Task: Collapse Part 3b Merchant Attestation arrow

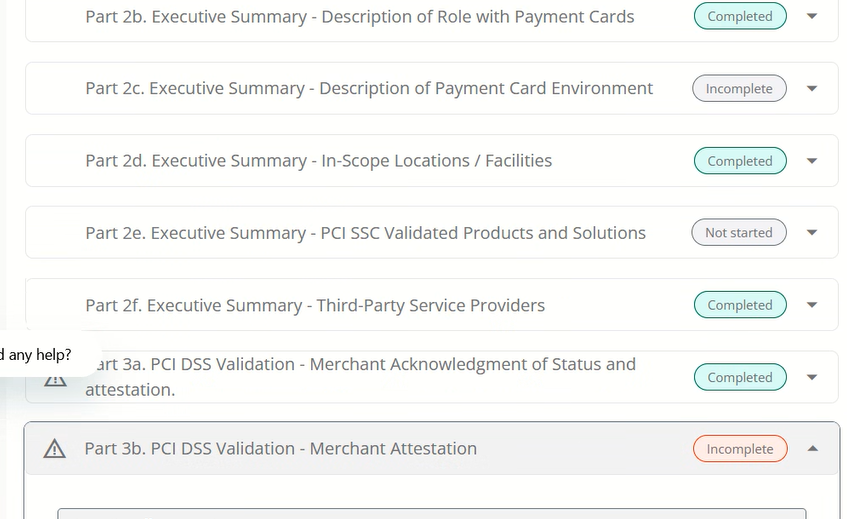Action: [812, 449]
